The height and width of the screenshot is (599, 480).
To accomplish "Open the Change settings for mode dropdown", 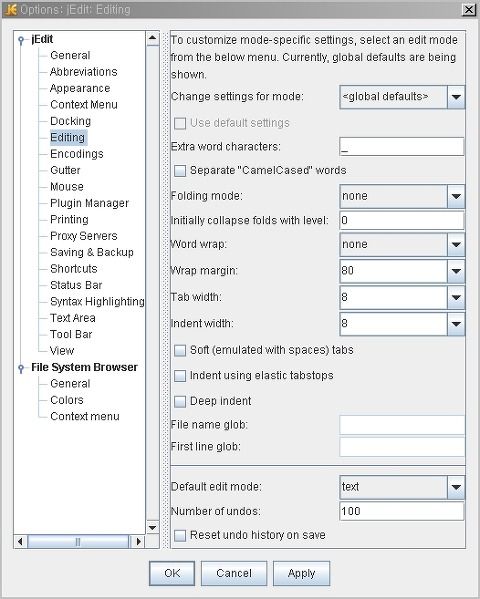I will click(456, 97).
